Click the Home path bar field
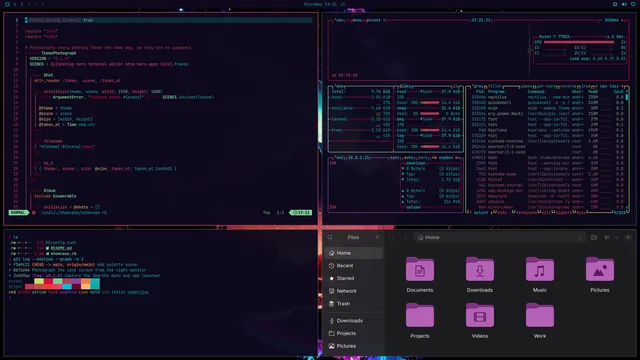The height and width of the screenshot is (360, 640). pos(500,237)
